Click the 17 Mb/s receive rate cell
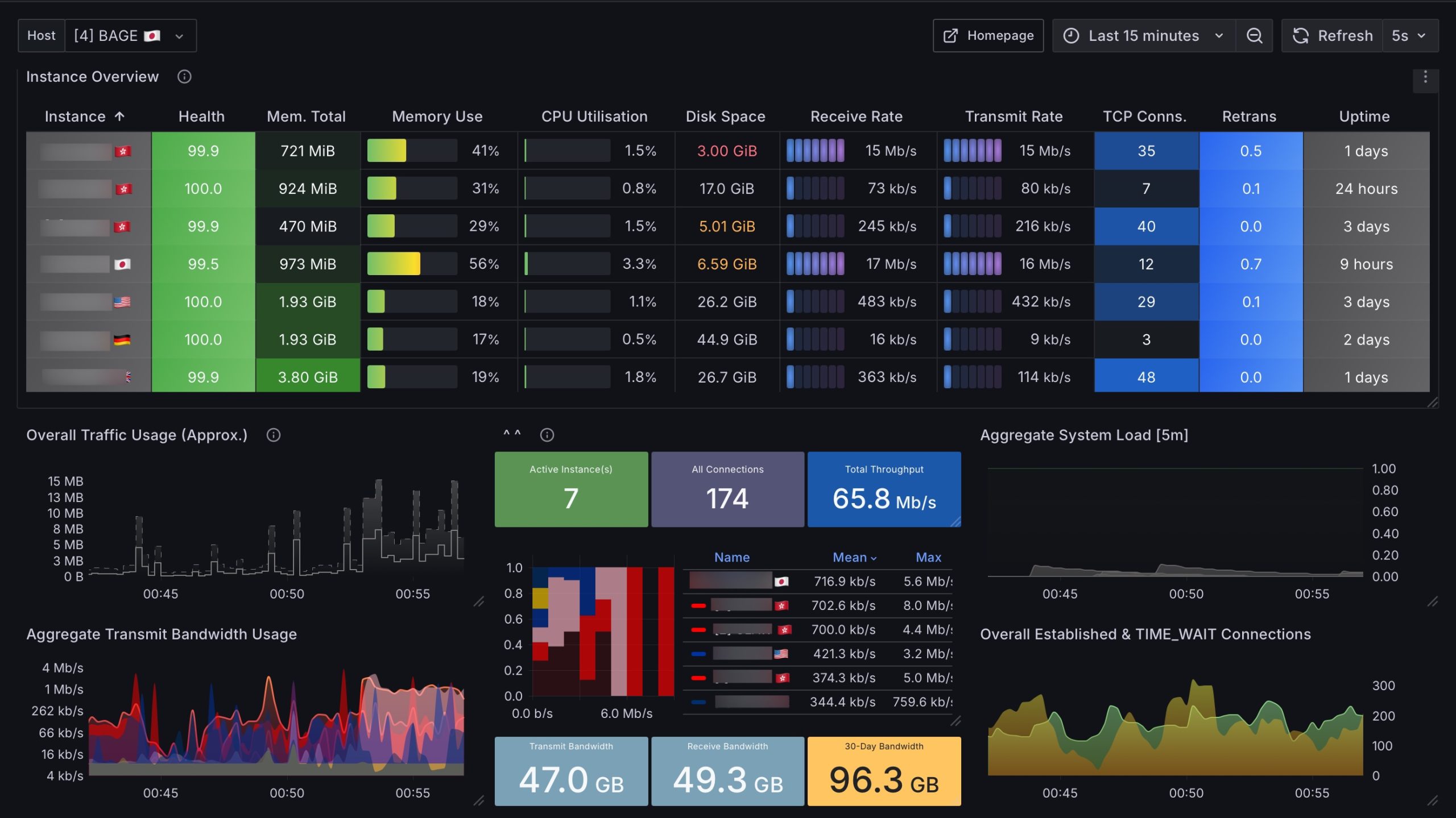 [x=858, y=264]
